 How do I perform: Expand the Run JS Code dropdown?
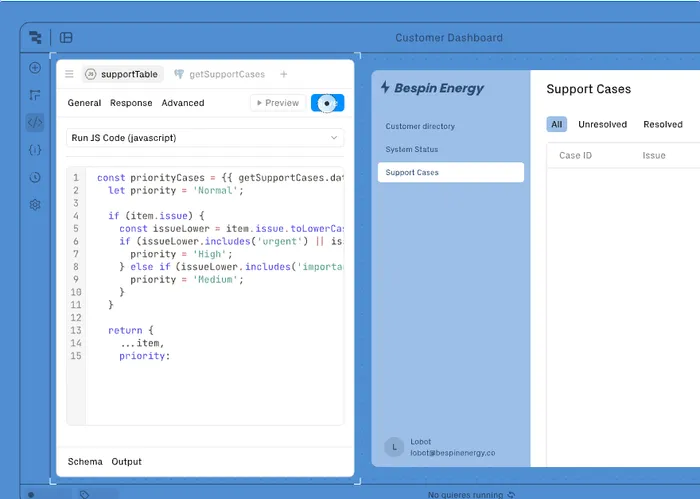pyautogui.click(x=205, y=138)
